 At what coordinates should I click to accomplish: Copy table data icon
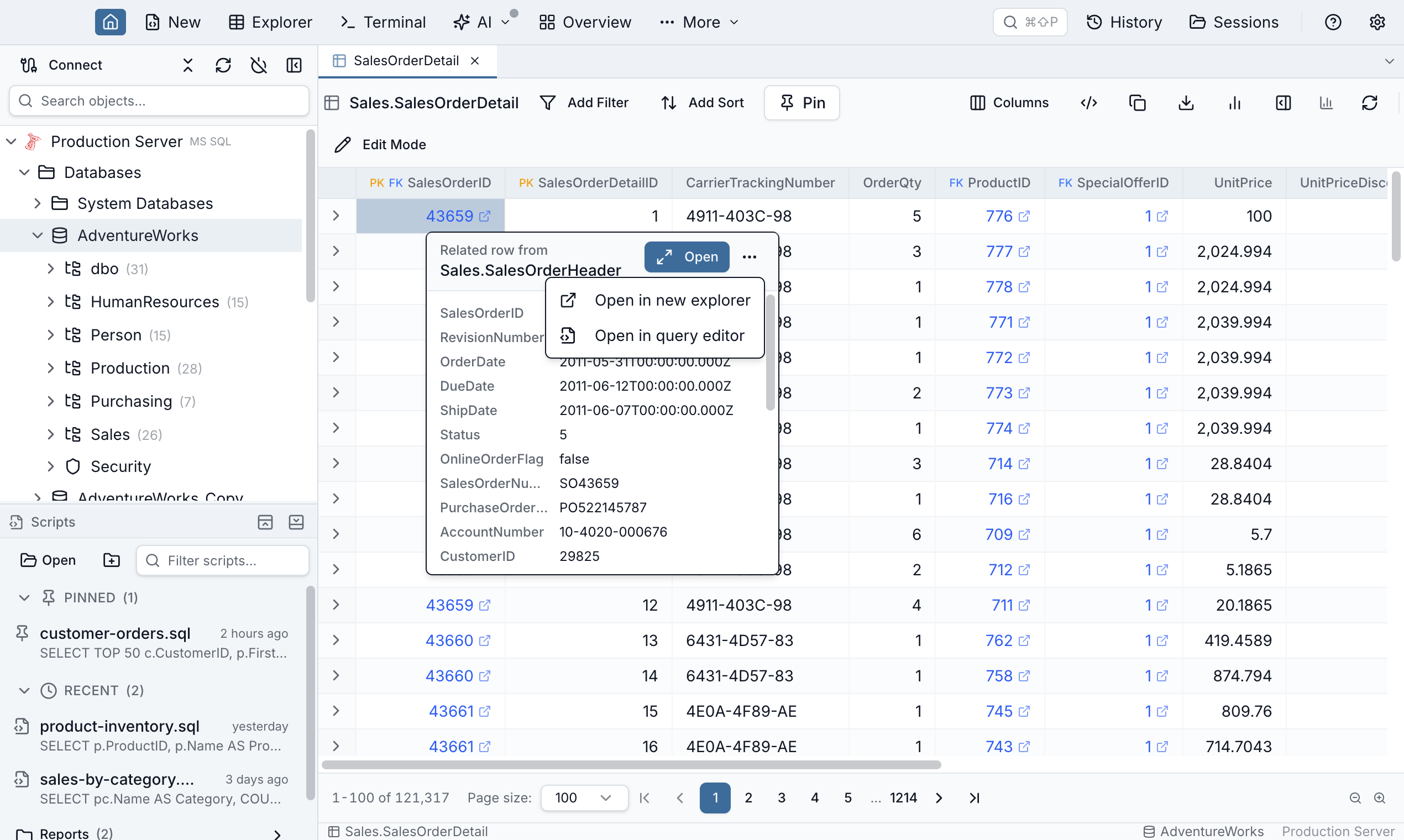click(1138, 102)
